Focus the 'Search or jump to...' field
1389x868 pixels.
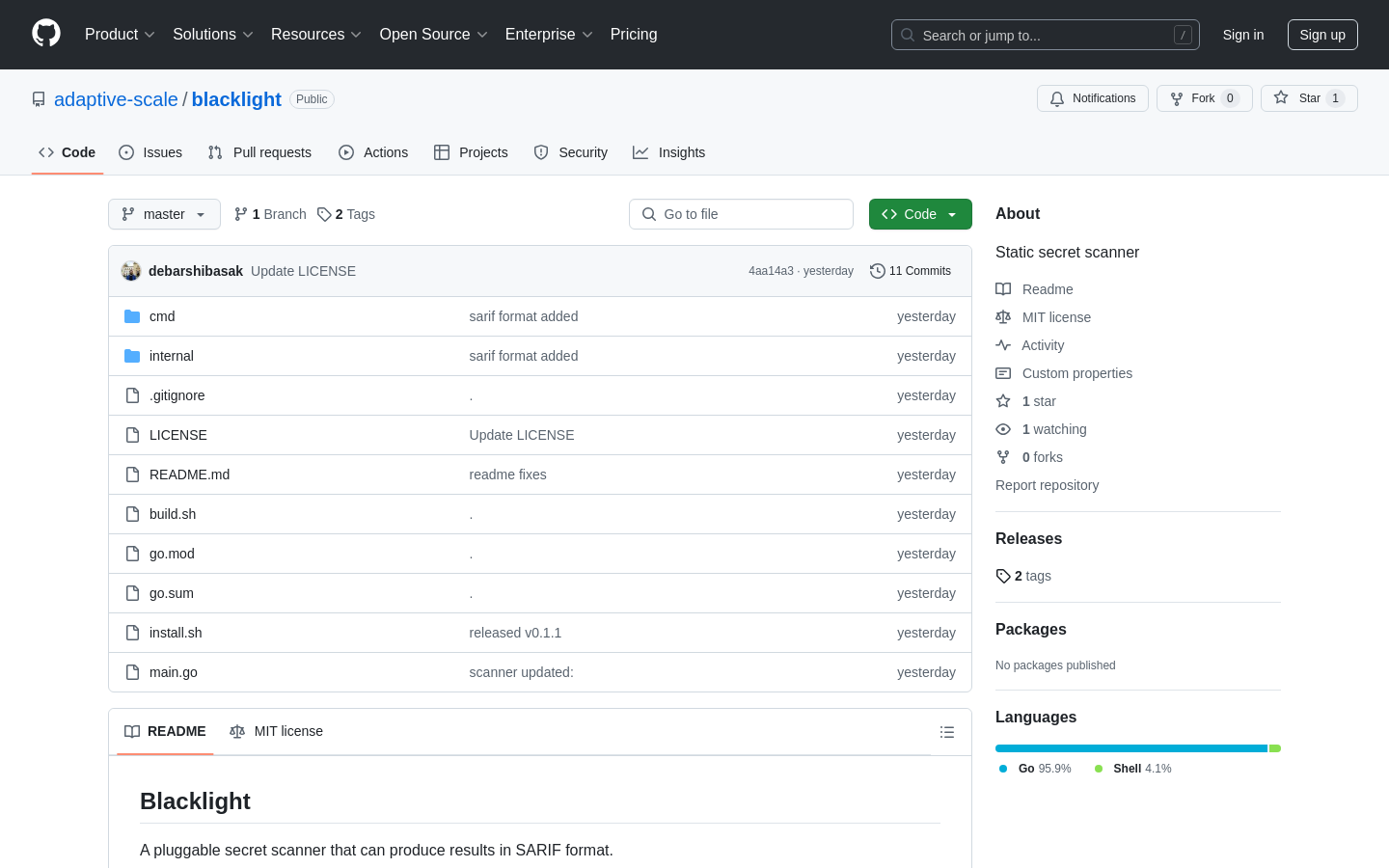(x=1046, y=35)
